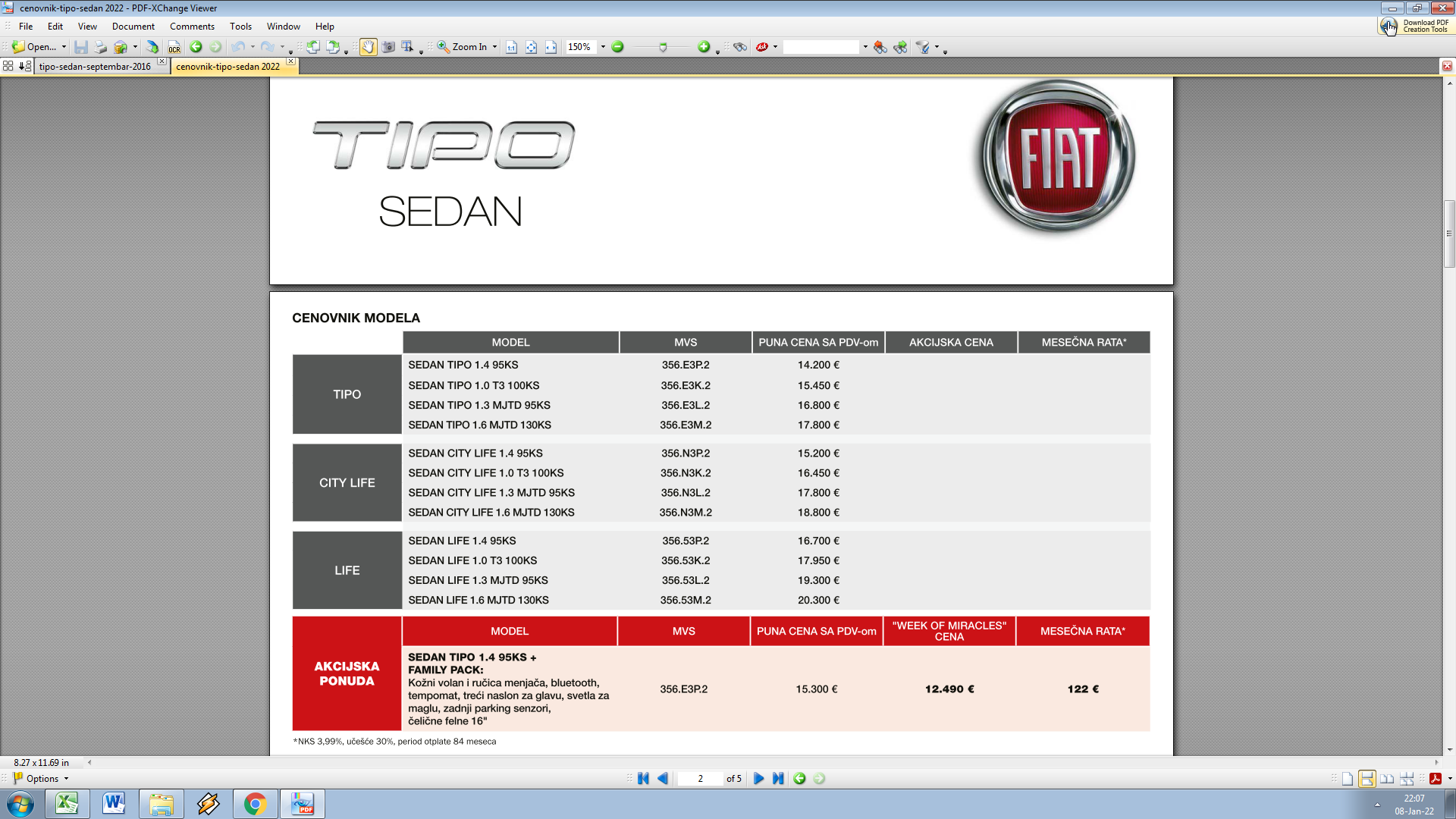Set view to Fit Width
Image resolution: width=1456 pixels, height=819 pixels.
click(x=551, y=47)
